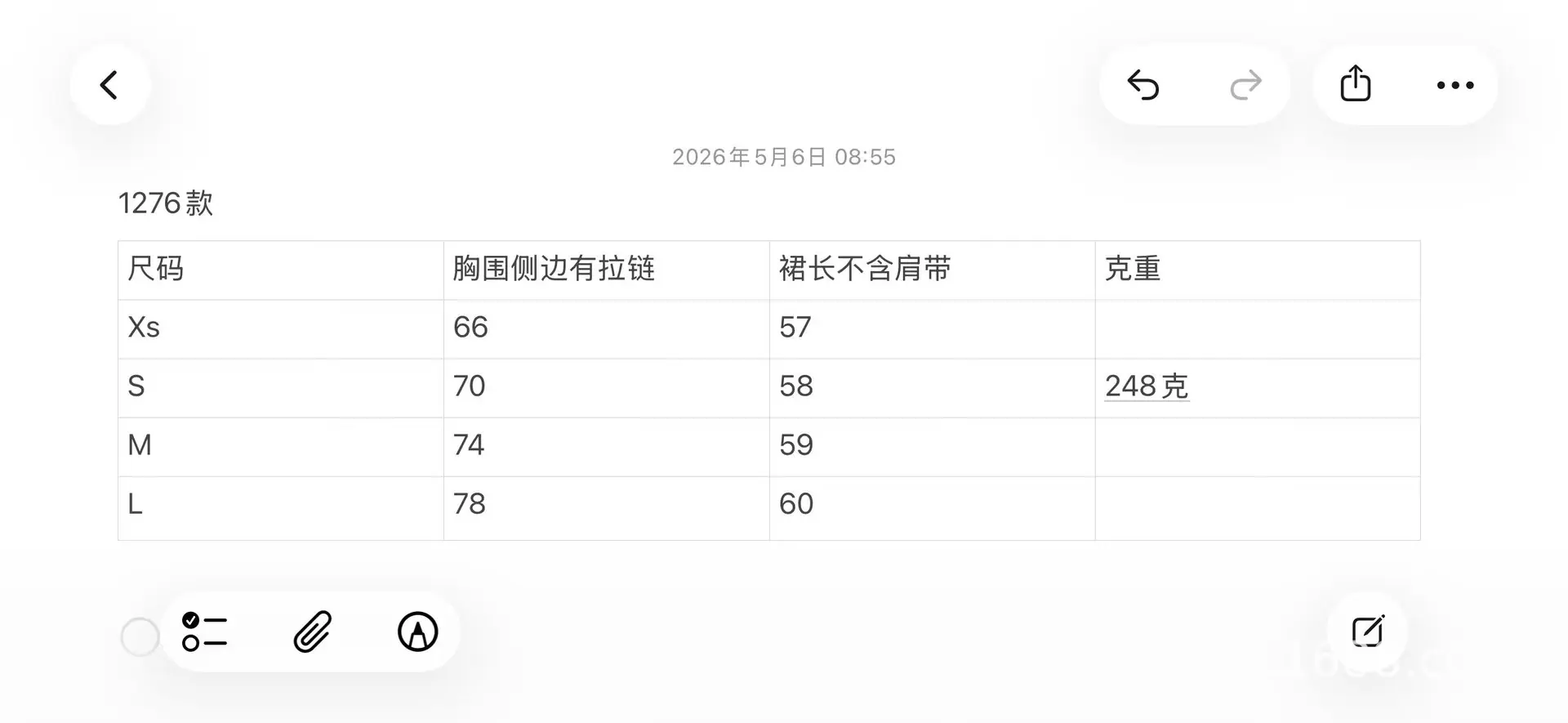Open the three-dots more menu
This screenshot has height=723, width=1568.
point(1455,85)
